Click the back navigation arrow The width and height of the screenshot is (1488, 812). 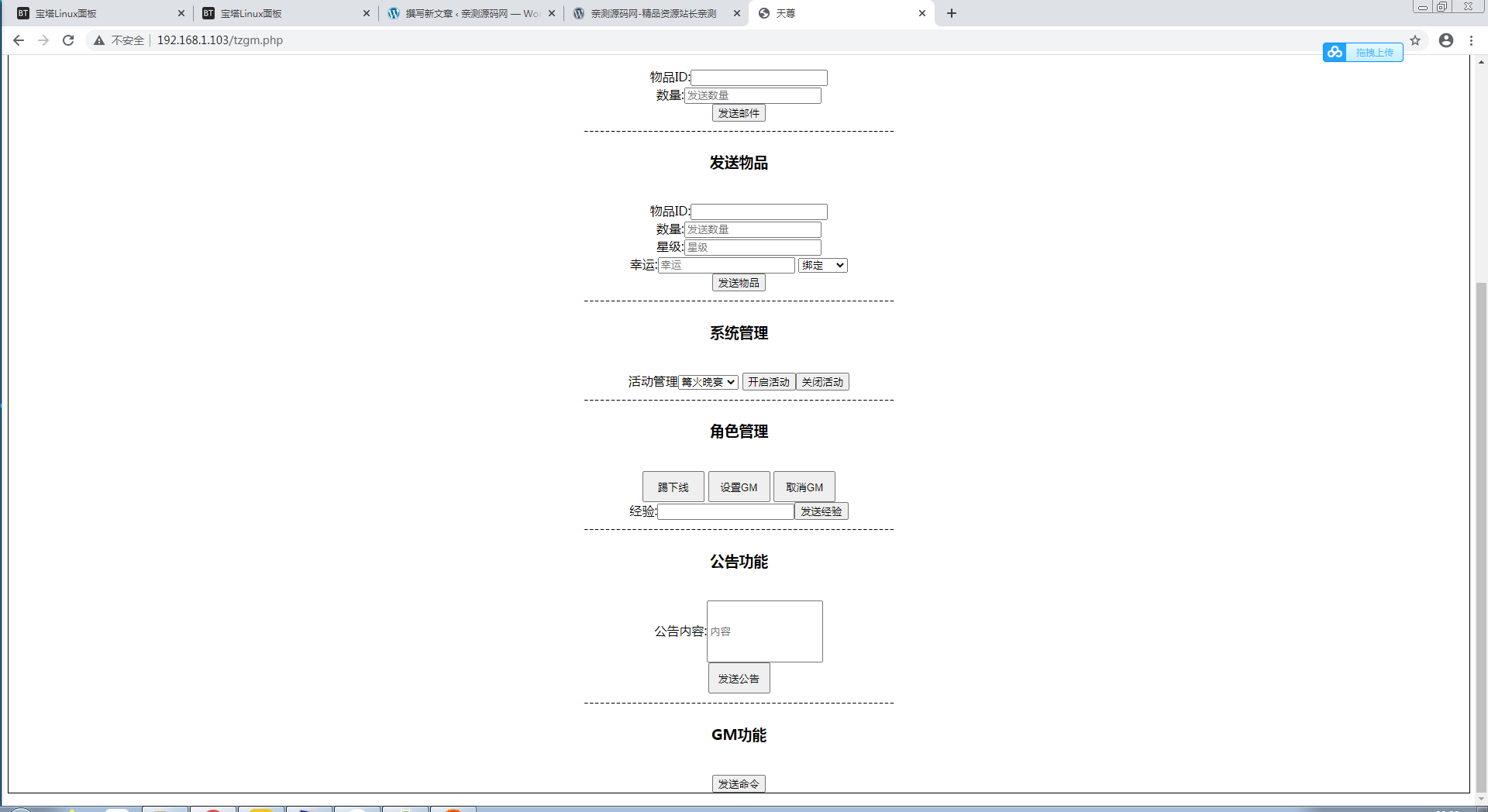(x=19, y=40)
